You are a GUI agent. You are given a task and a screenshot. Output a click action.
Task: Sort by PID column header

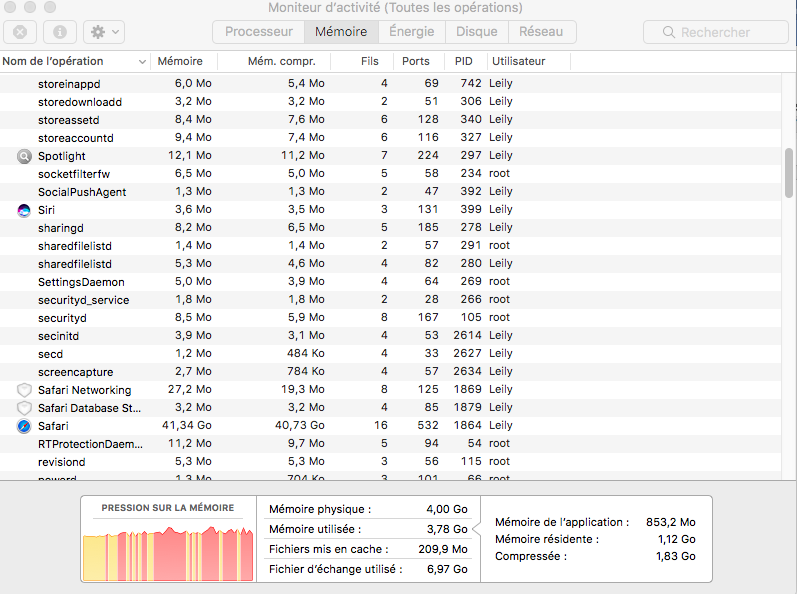(x=463, y=62)
